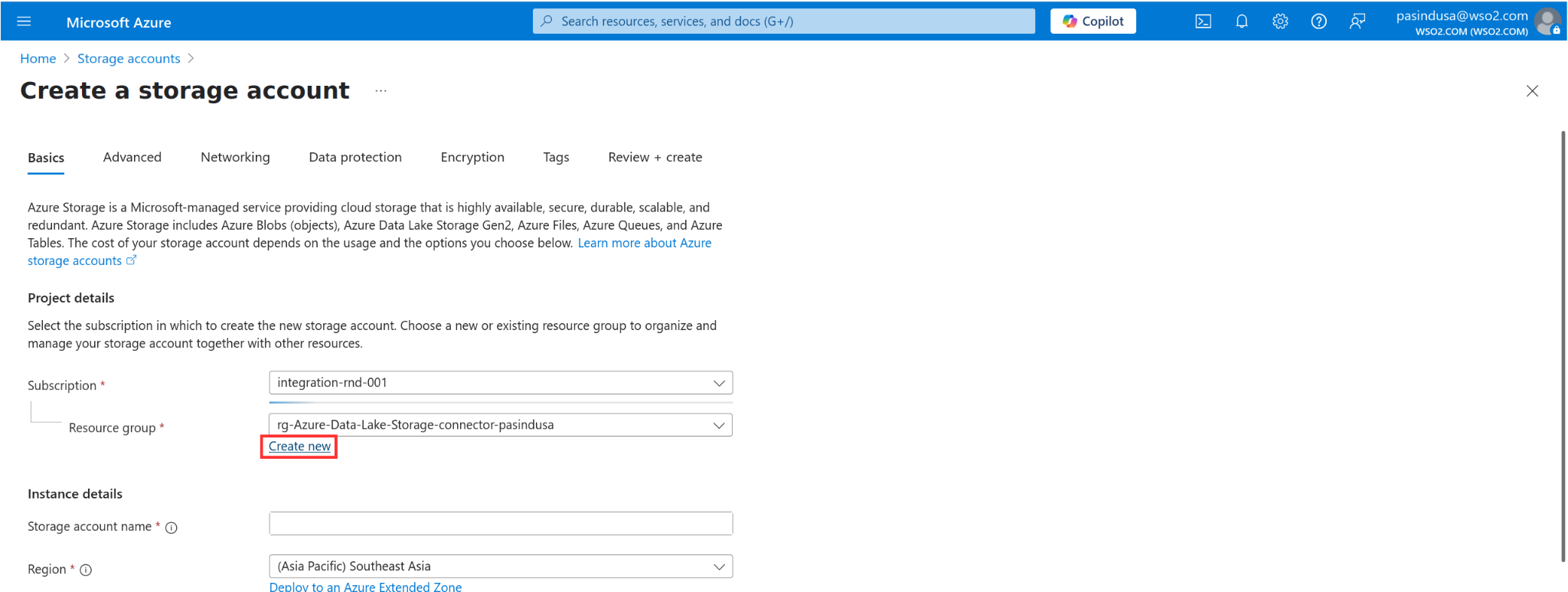The height and width of the screenshot is (592, 1568).
Task: Open Learn more about Azure storage accounts link
Action: 644,243
